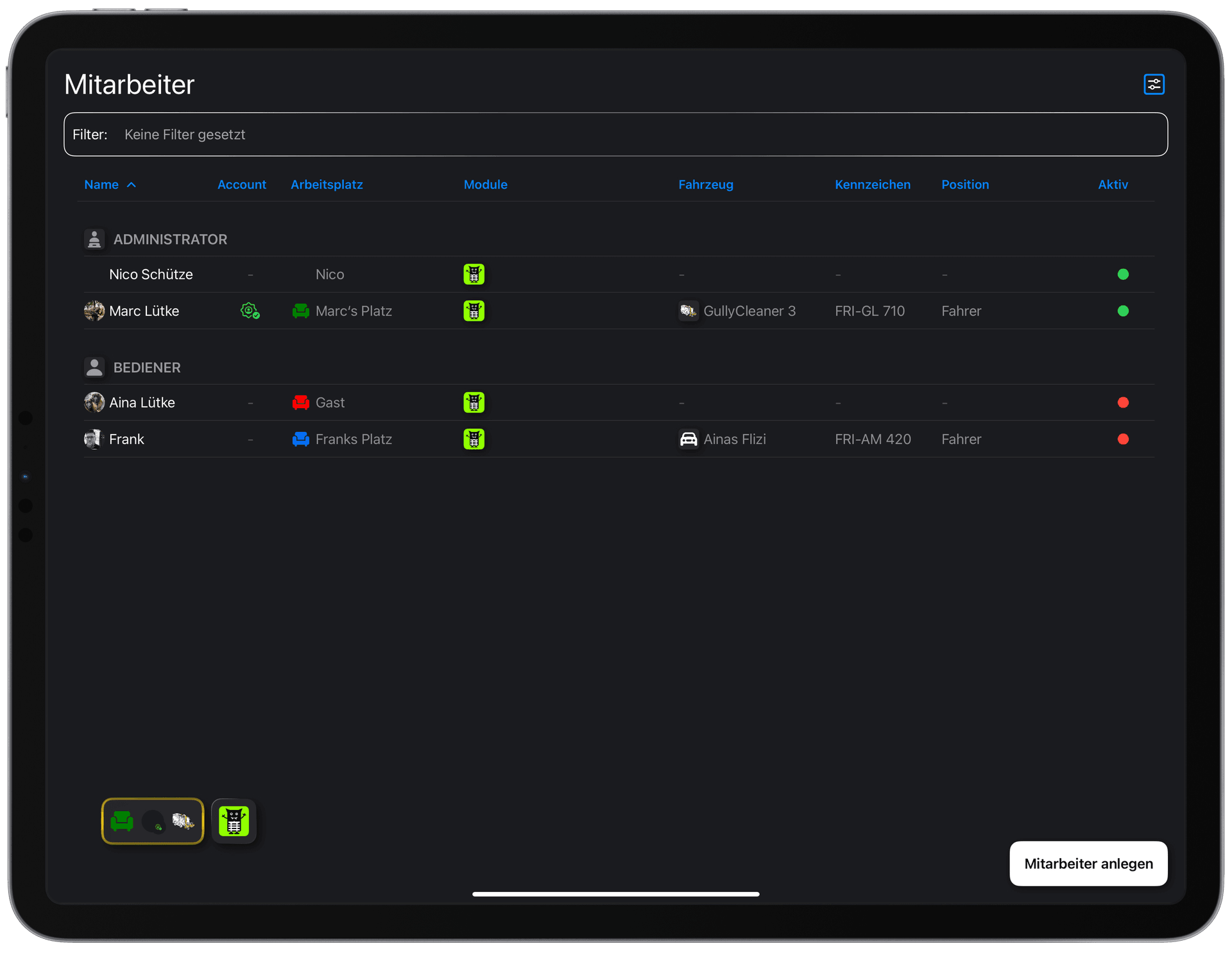This screenshot has width=1232, height=953.
Task: Click vehicle icon in bottom dock
Action: pos(184,821)
